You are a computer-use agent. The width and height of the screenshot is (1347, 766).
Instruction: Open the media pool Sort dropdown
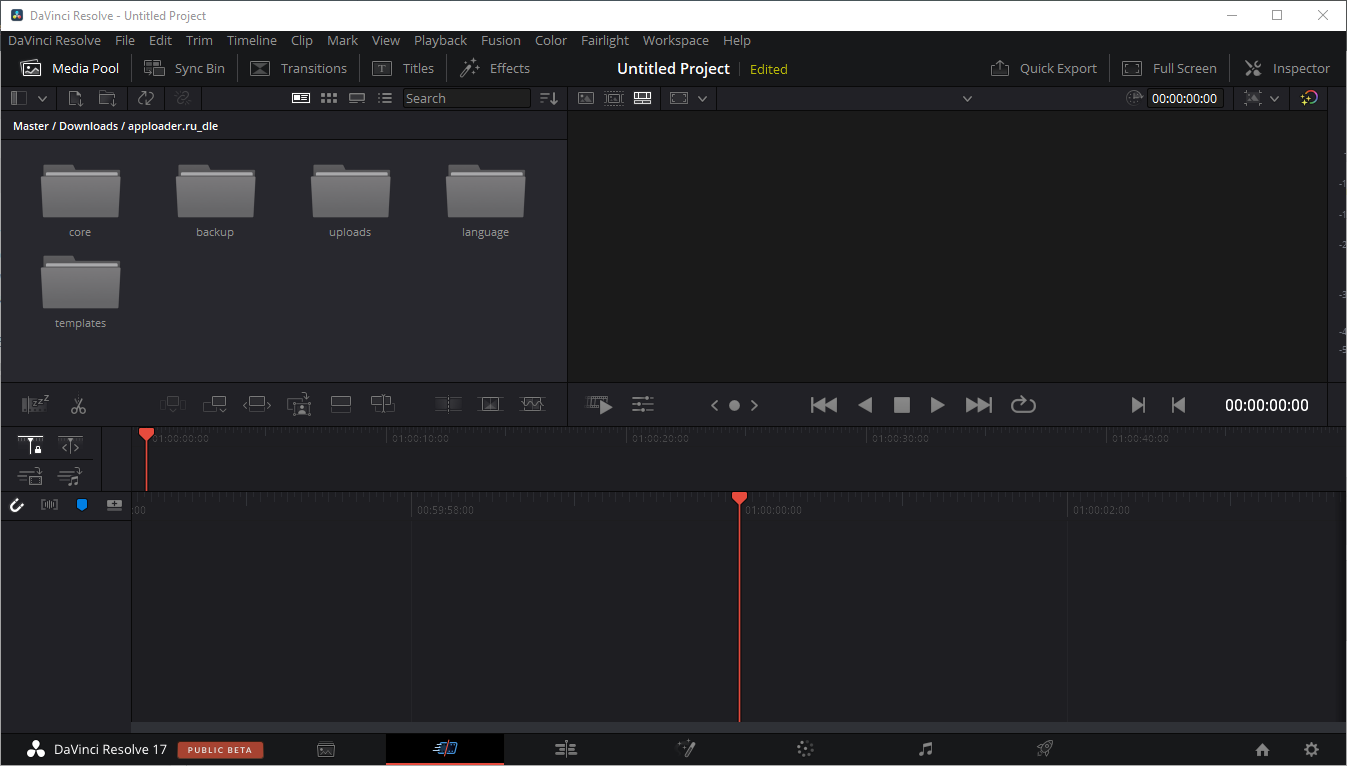pos(549,98)
